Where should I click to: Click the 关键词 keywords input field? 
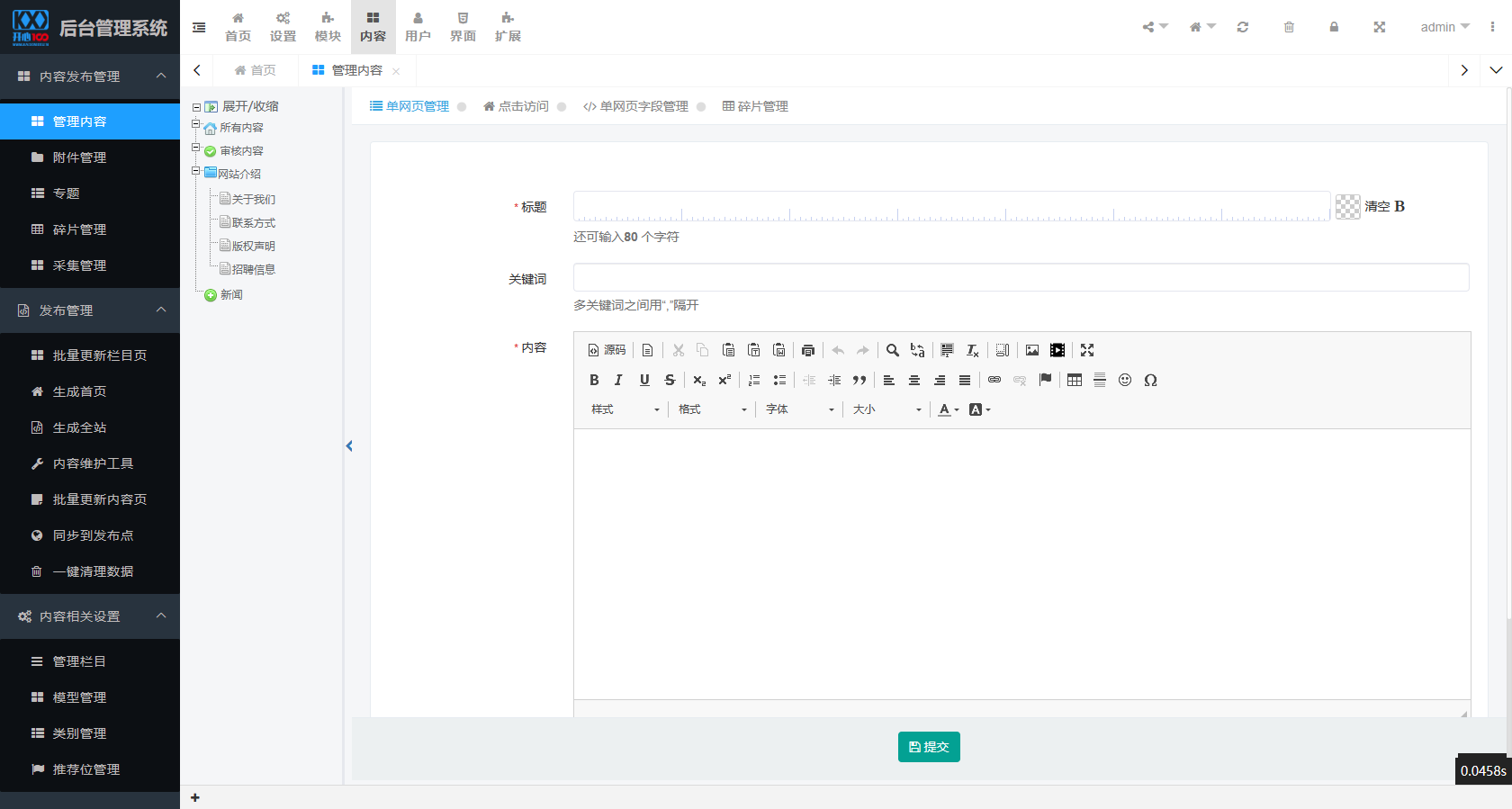click(1021, 277)
